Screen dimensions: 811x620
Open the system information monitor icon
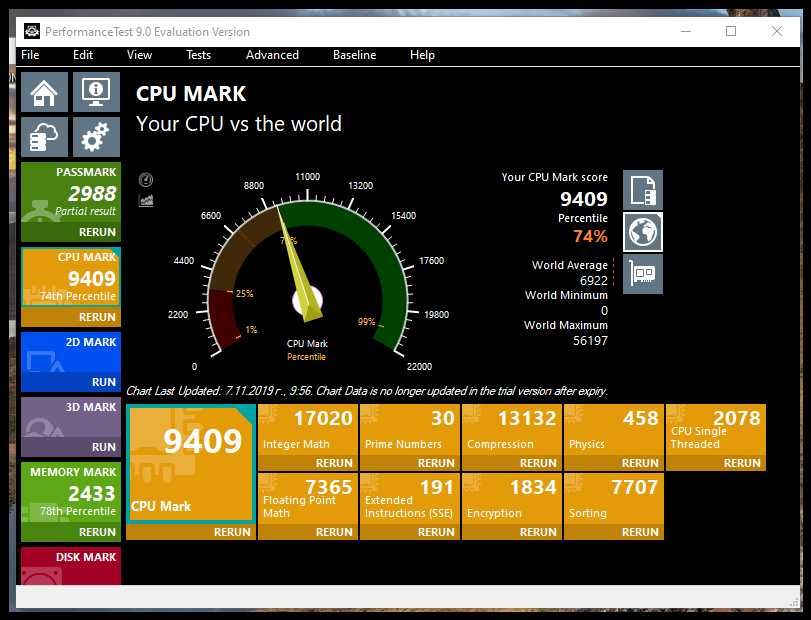coord(96,92)
